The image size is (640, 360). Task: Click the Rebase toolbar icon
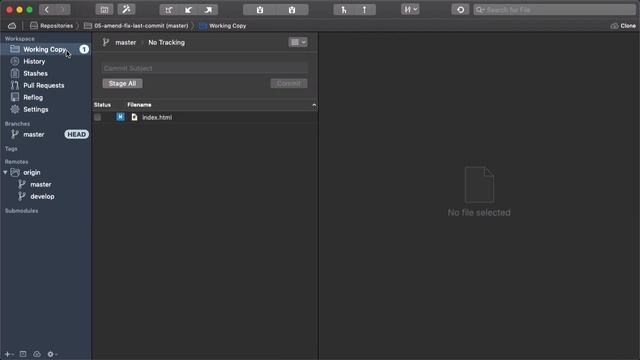point(364,9)
